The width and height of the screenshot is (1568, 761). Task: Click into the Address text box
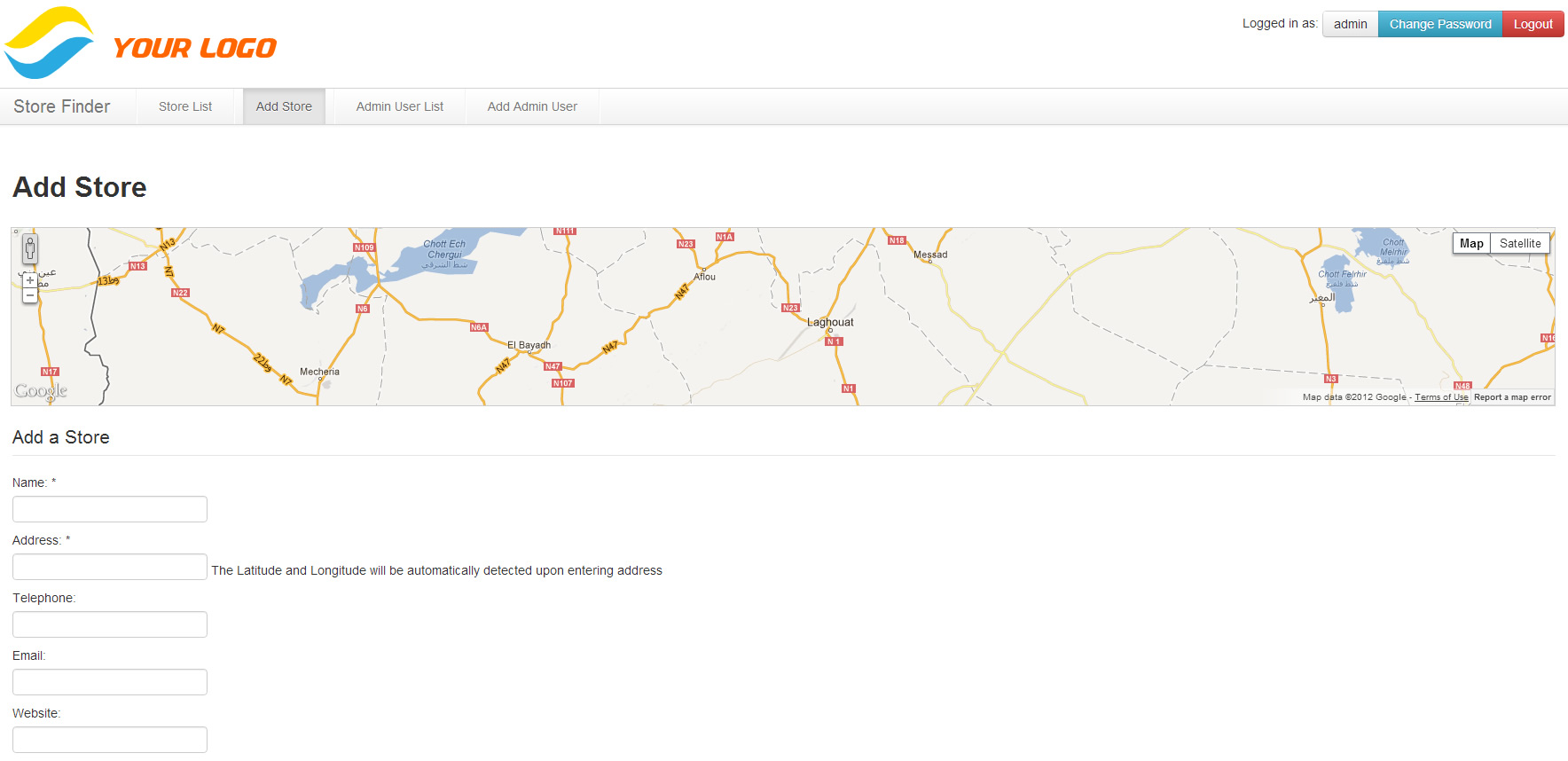click(x=110, y=567)
